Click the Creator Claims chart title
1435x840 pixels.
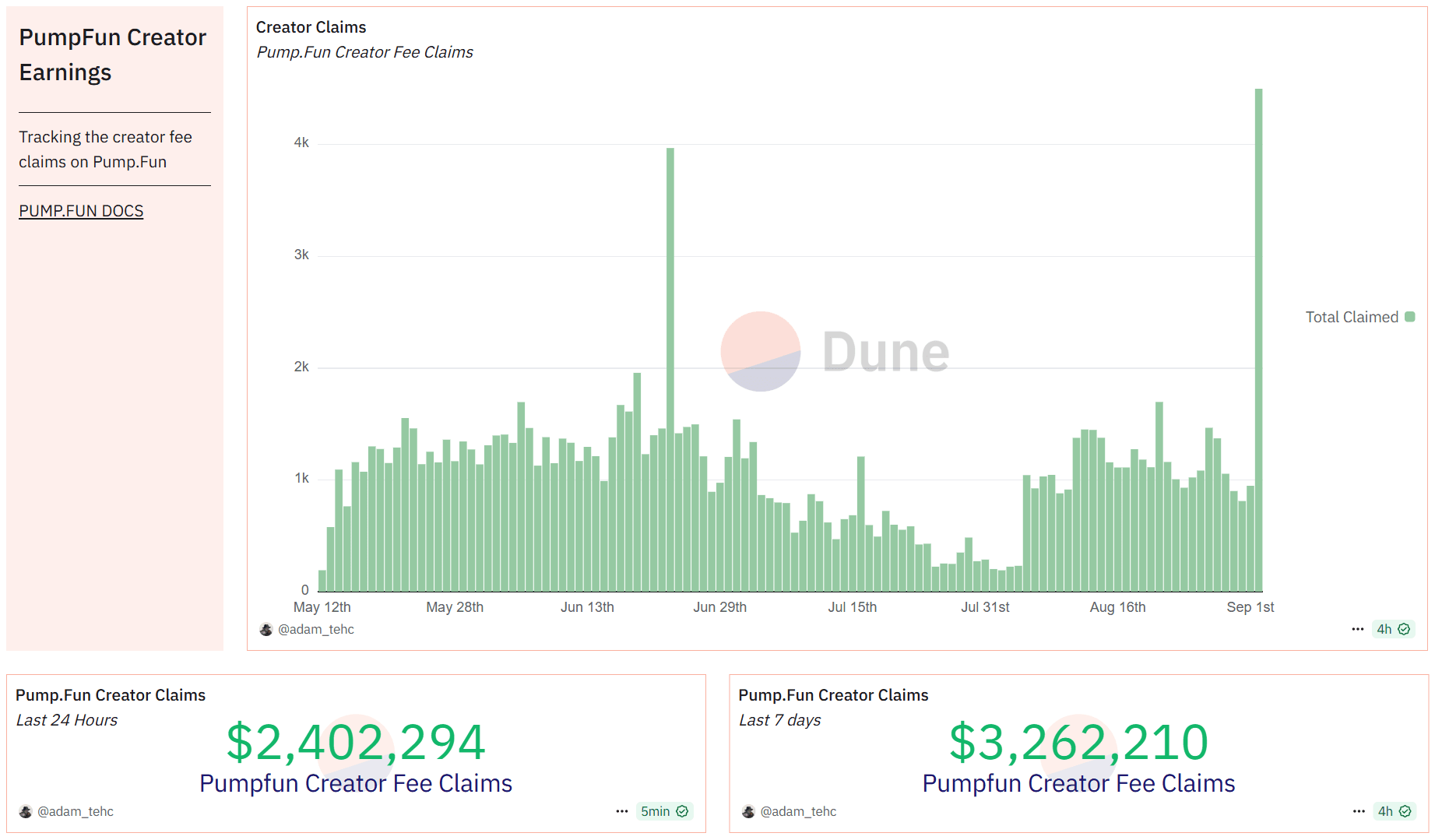[x=311, y=27]
